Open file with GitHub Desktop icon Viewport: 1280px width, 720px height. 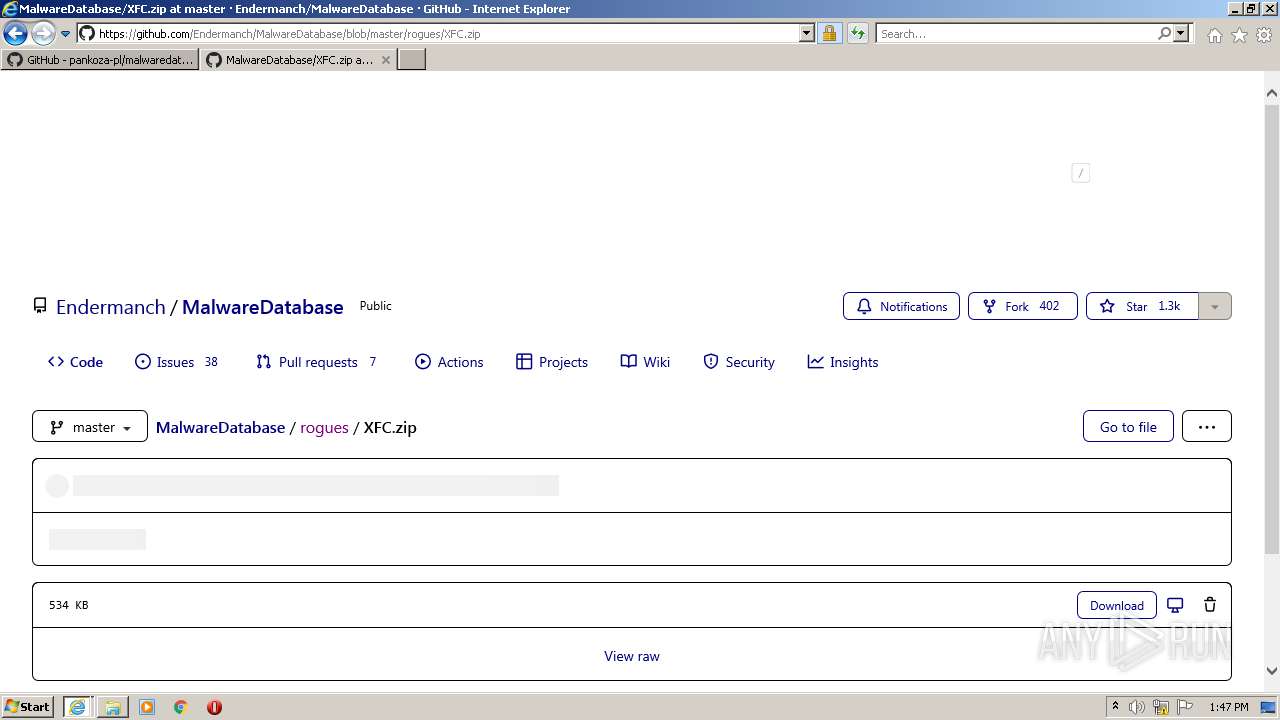[1175, 605]
